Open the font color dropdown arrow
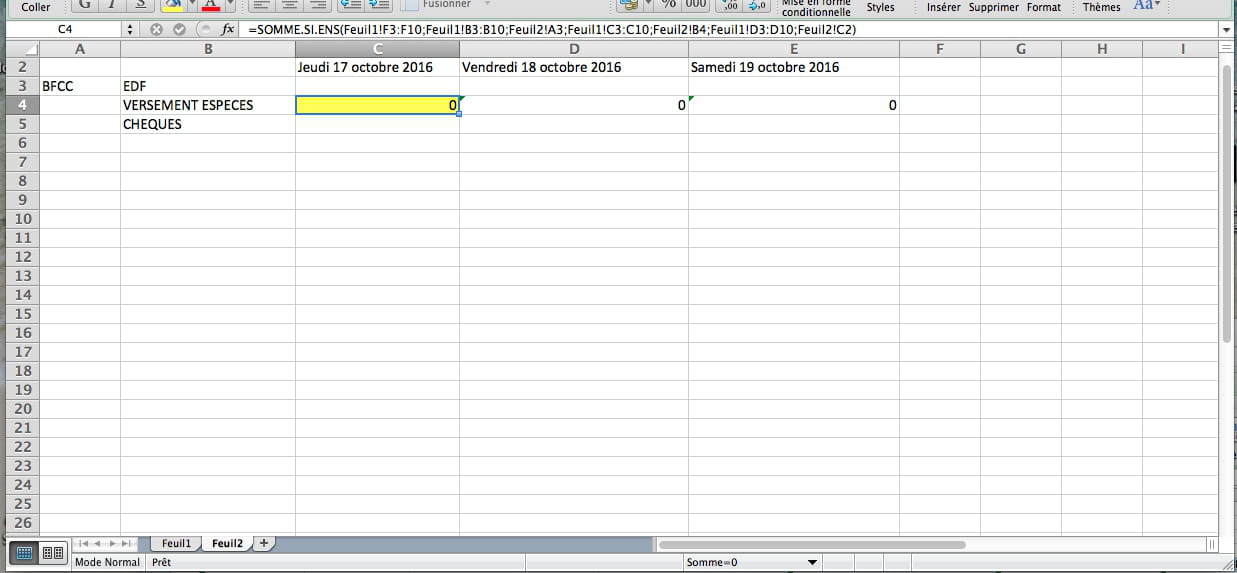Image resolution: width=1237 pixels, height=573 pixels. [230, 5]
